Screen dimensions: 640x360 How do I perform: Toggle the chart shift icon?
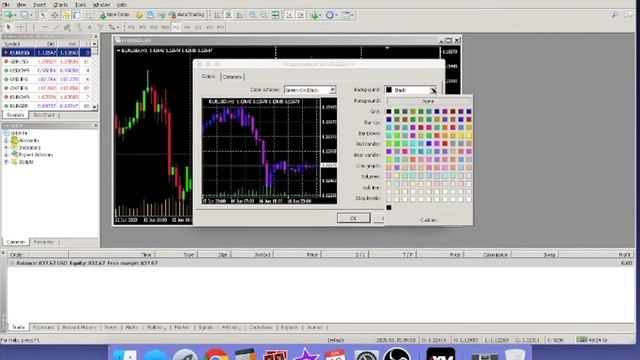300,15
